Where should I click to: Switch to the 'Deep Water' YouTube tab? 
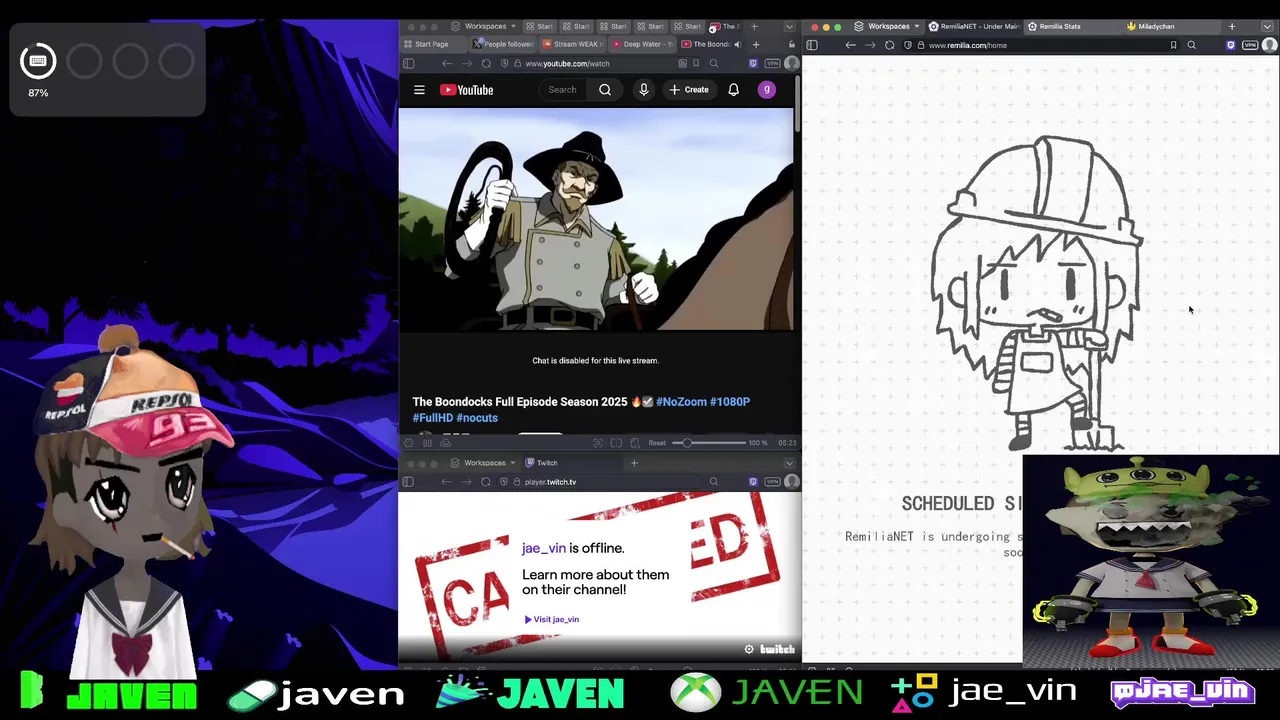pos(644,44)
